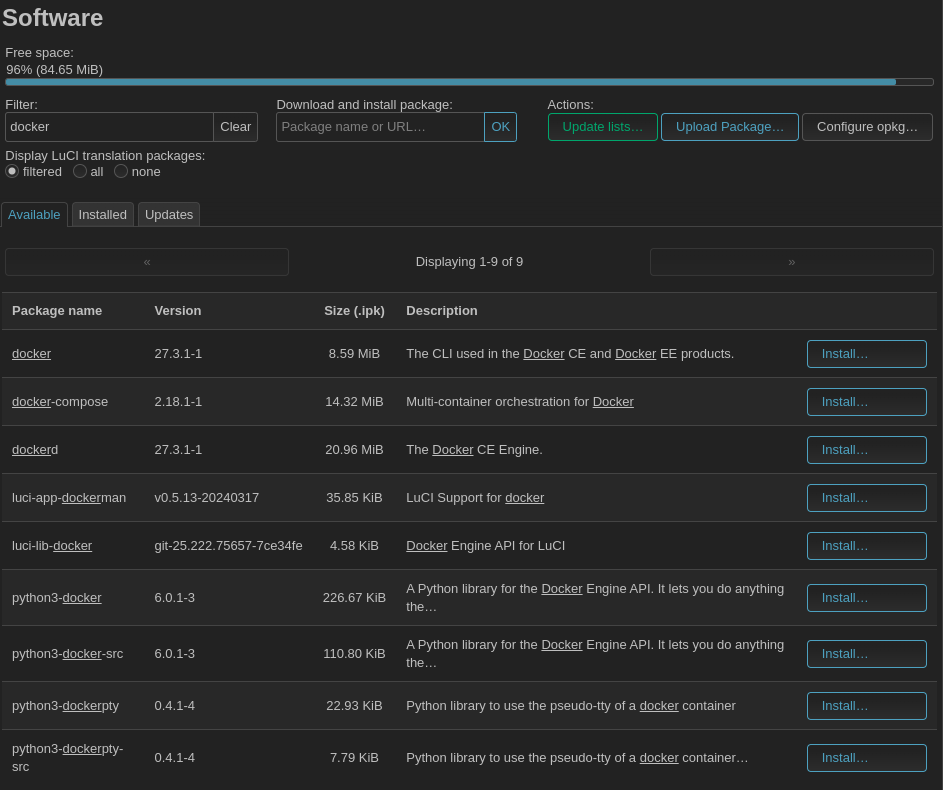Select the 'none' translation packages option
The height and width of the screenshot is (790, 943).
121,171
